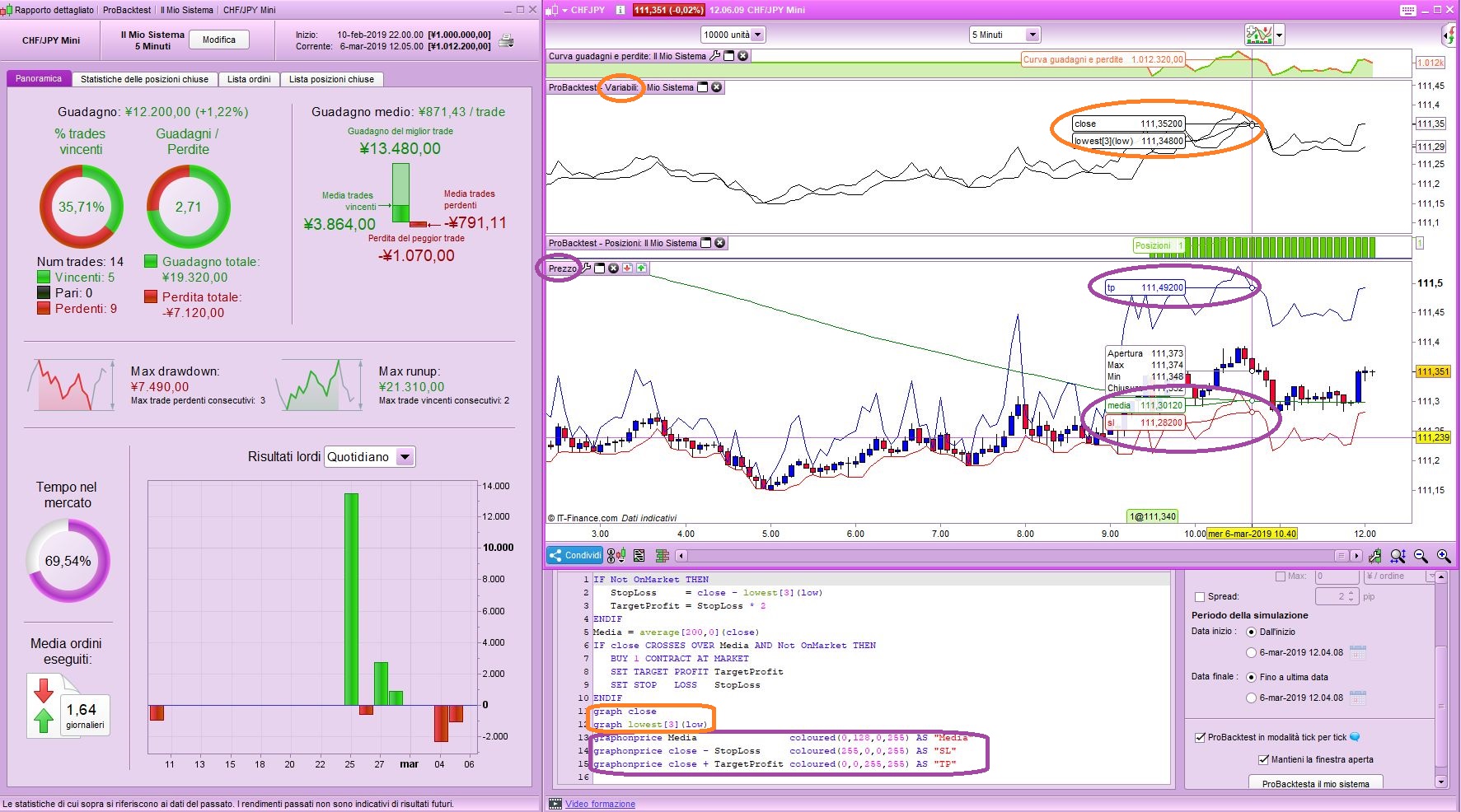Toggle the Max checkbox
The width and height of the screenshot is (1461, 812).
[x=1280, y=576]
